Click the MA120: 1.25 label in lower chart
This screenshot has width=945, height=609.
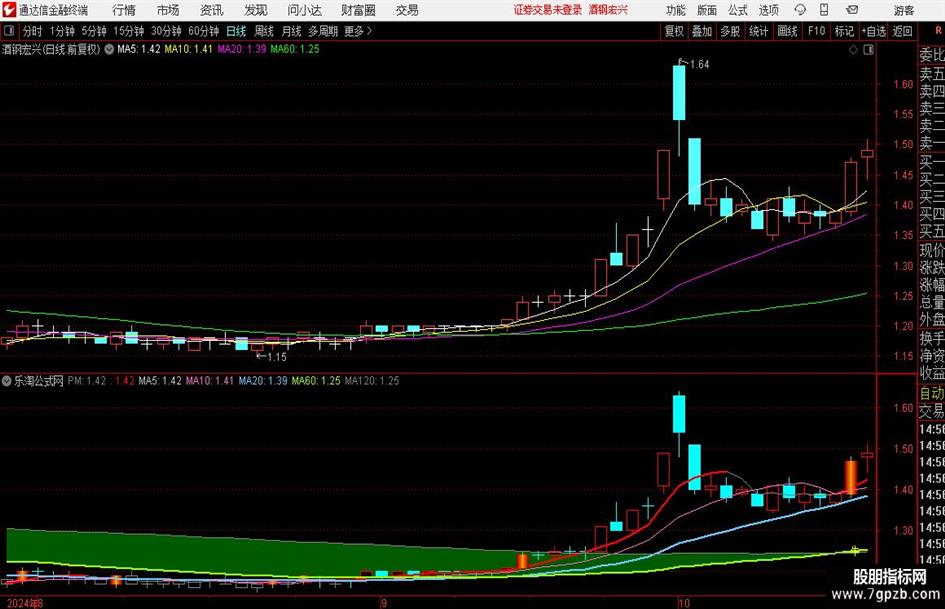(372, 381)
